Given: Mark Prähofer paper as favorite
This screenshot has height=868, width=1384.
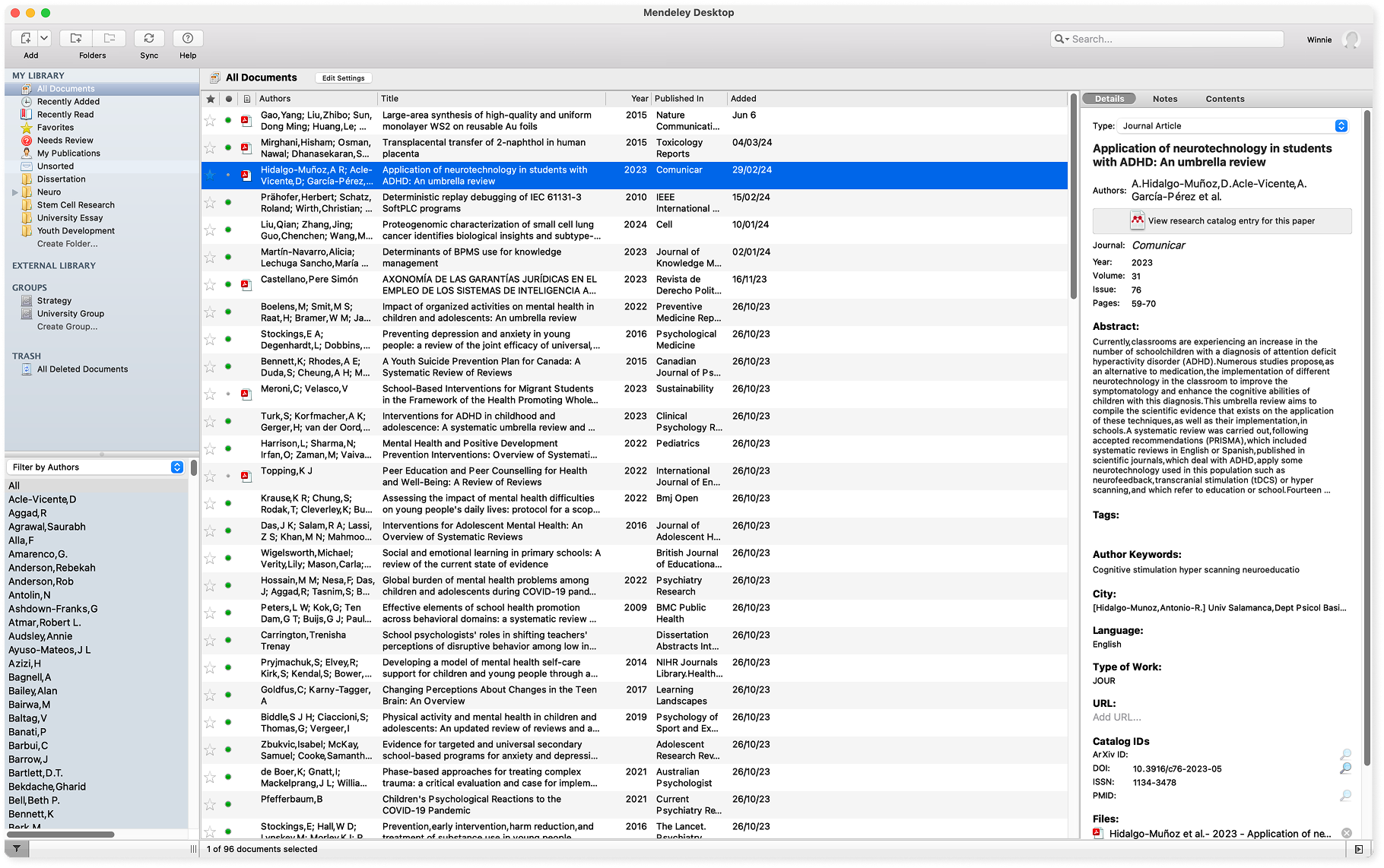Looking at the screenshot, I should coord(210,202).
